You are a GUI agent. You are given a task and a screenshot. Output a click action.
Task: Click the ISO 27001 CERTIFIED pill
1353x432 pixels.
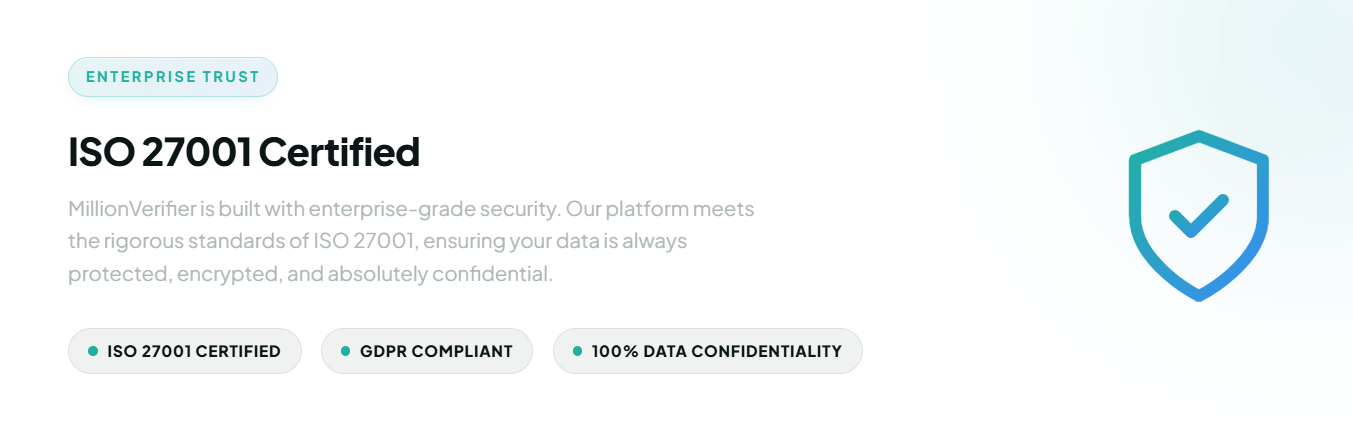(x=185, y=351)
